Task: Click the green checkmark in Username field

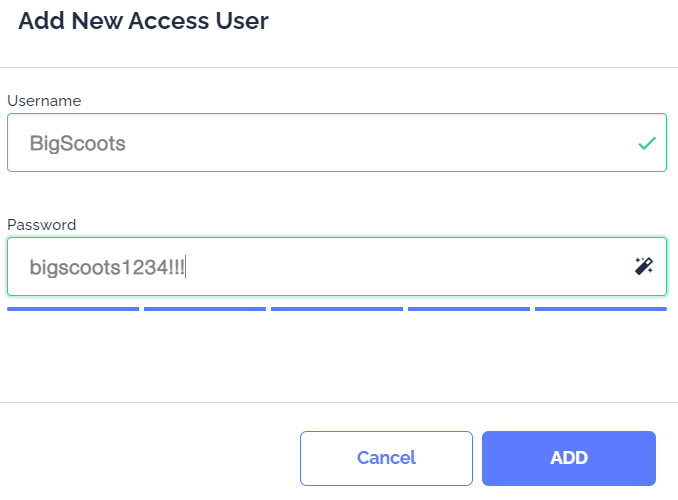Action: click(646, 143)
